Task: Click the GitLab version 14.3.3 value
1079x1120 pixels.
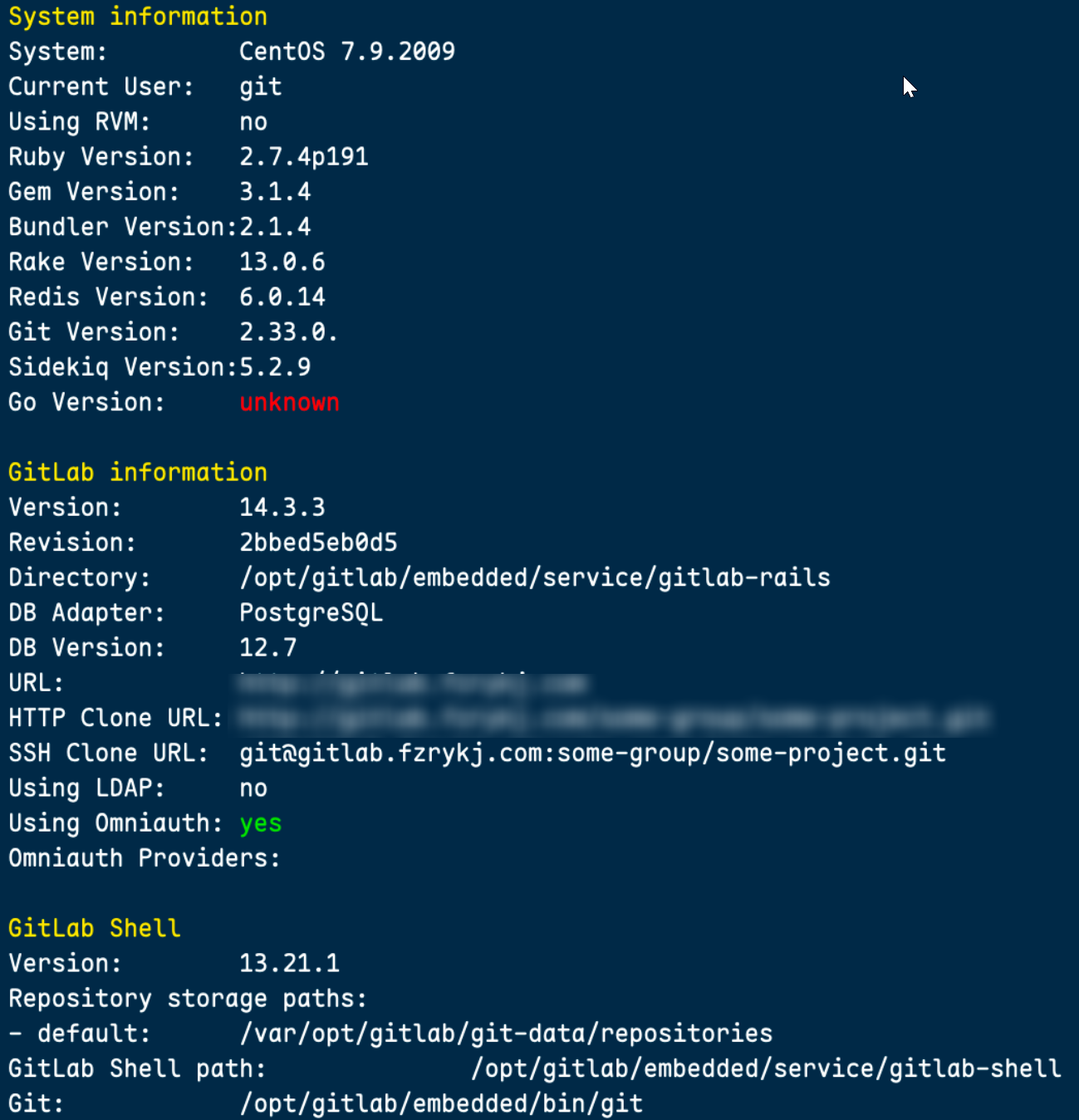Action: click(x=282, y=507)
